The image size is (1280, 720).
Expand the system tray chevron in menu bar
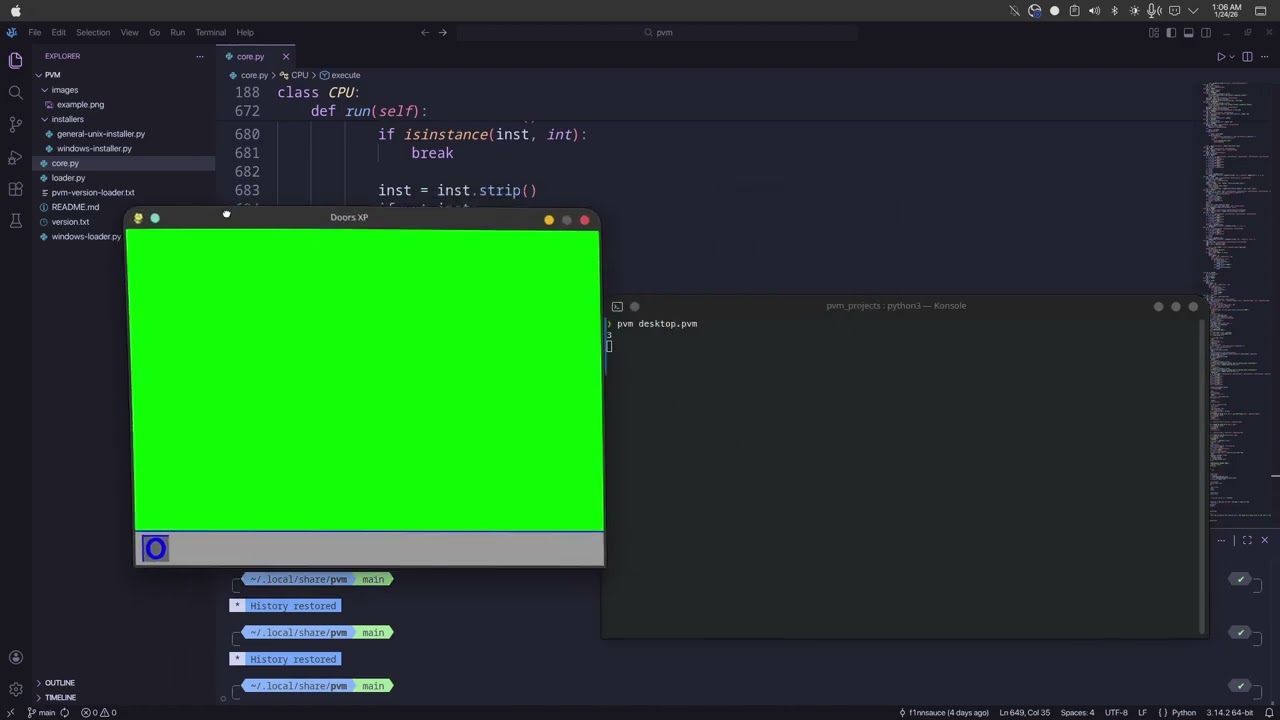1193,11
